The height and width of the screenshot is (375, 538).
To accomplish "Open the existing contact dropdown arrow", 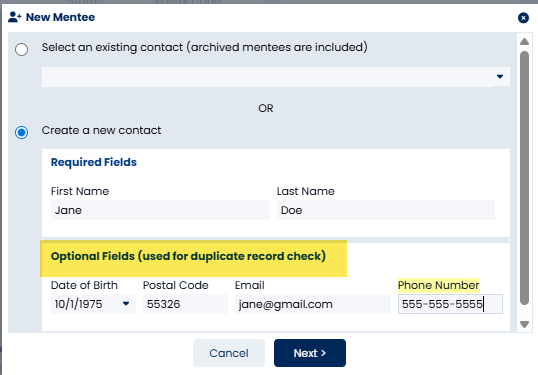I will coord(500,77).
